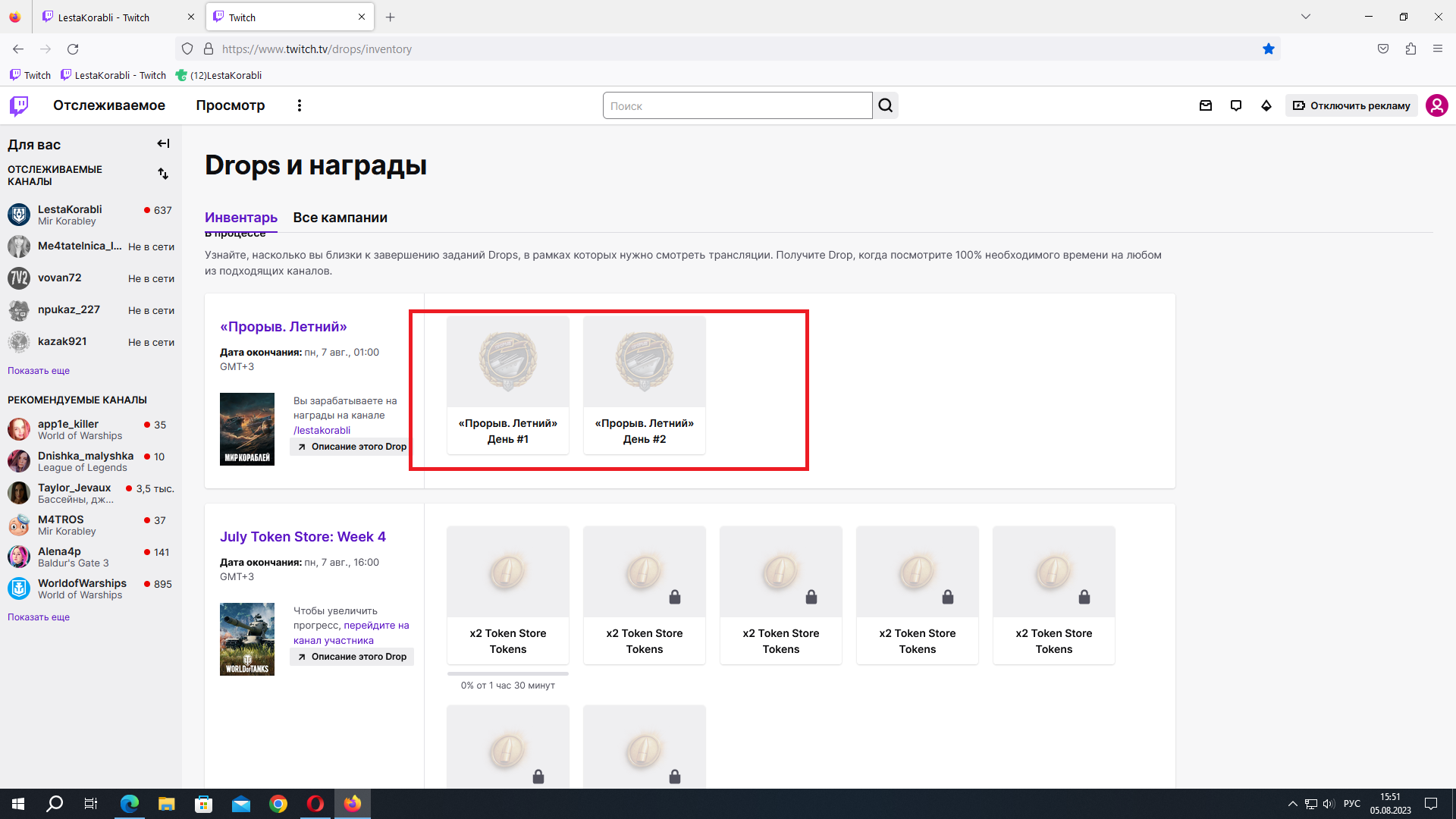Viewport: 1456px width, 819px height.
Task: Open the /lestakorabli channel link
Action: point(322,430)
